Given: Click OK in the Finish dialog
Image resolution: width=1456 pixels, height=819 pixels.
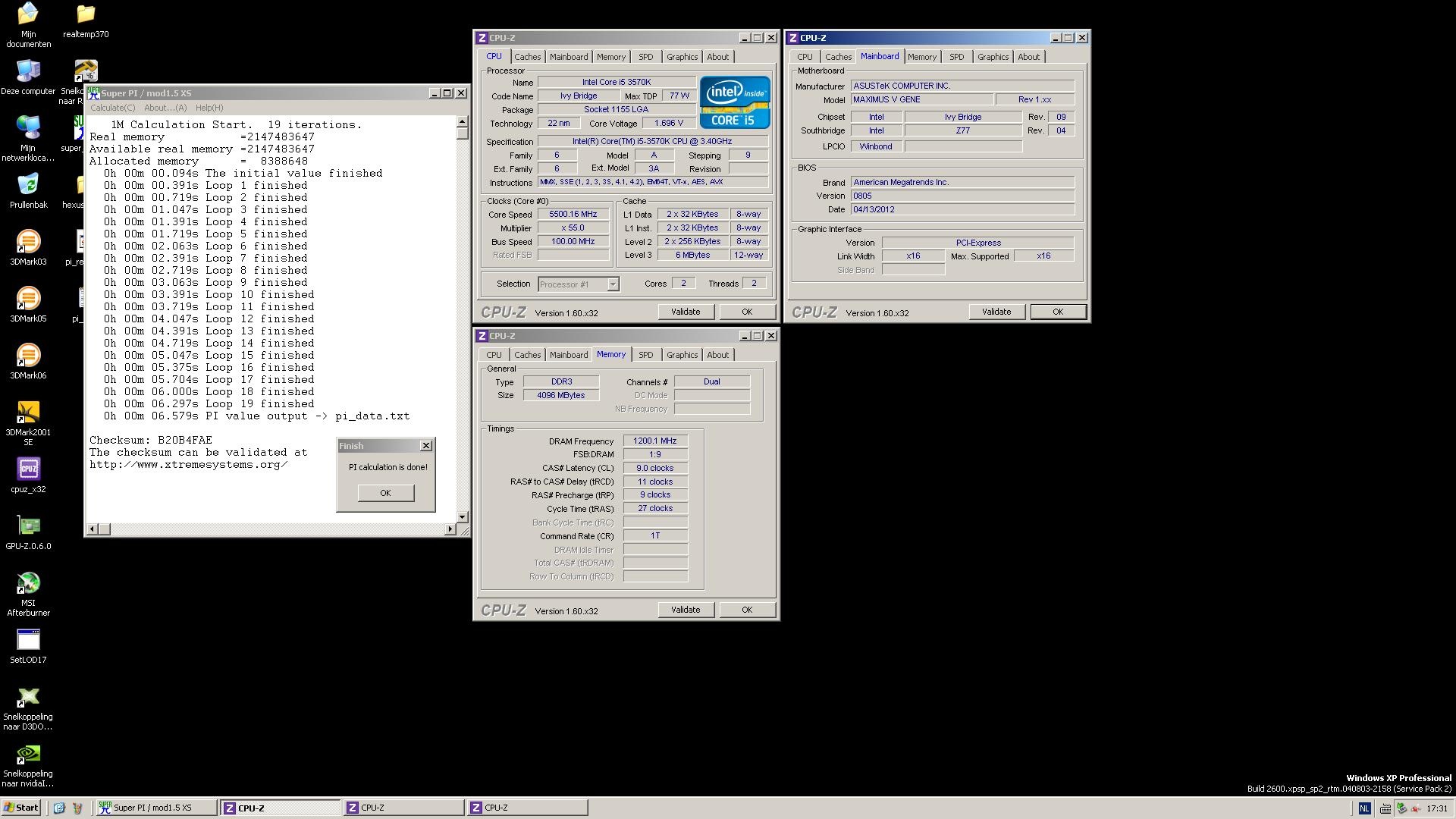Looking at the screenshot, I should 385,493.
